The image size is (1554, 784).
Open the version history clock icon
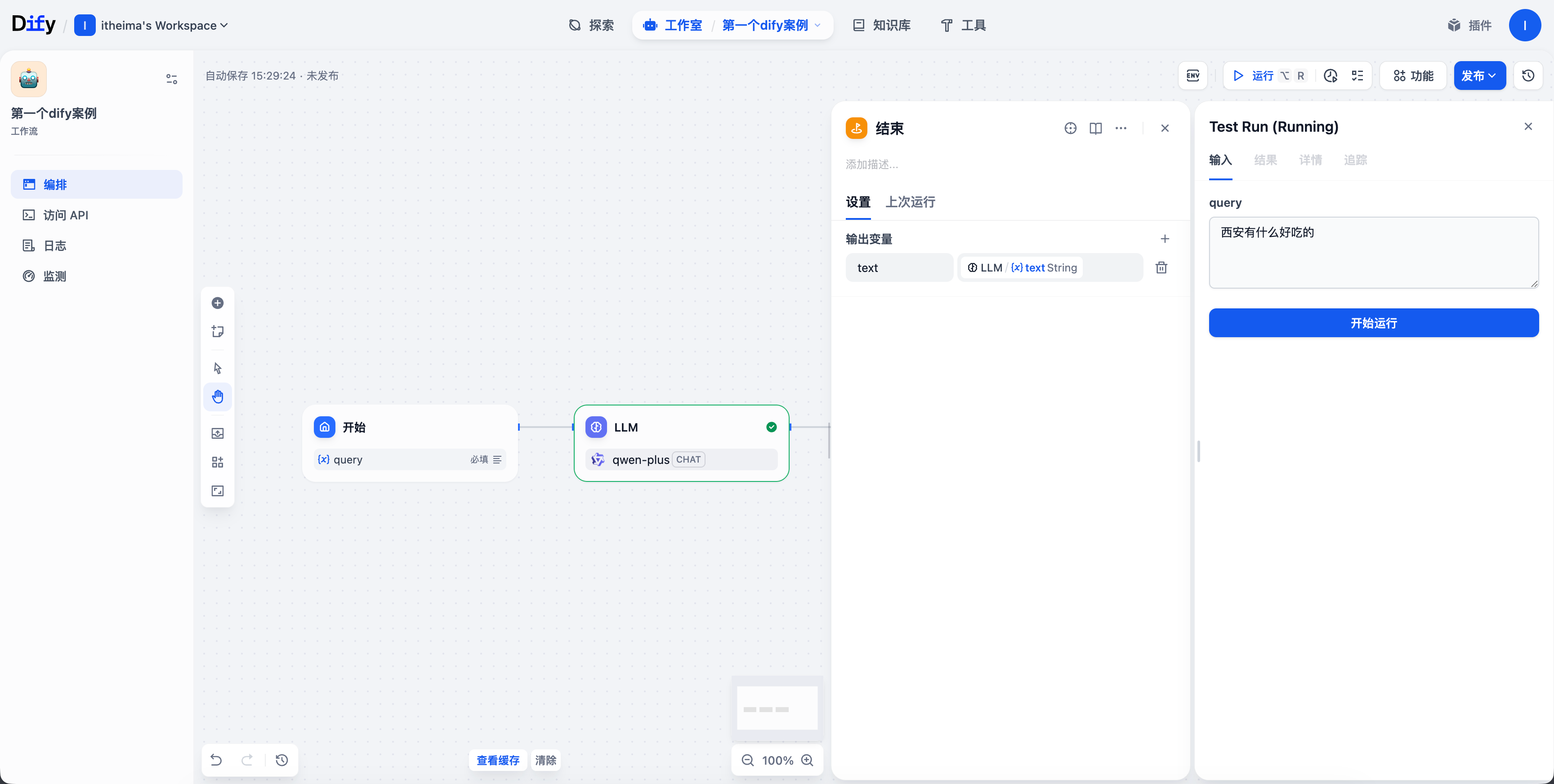click(x=1528, y=76)
